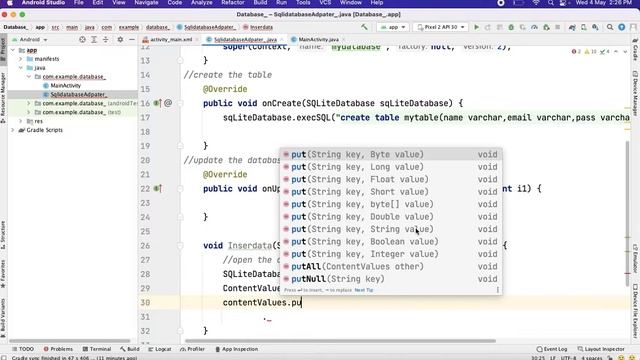Sync project with Gradle files icon

pyautogui.click(x=572, y=27)
